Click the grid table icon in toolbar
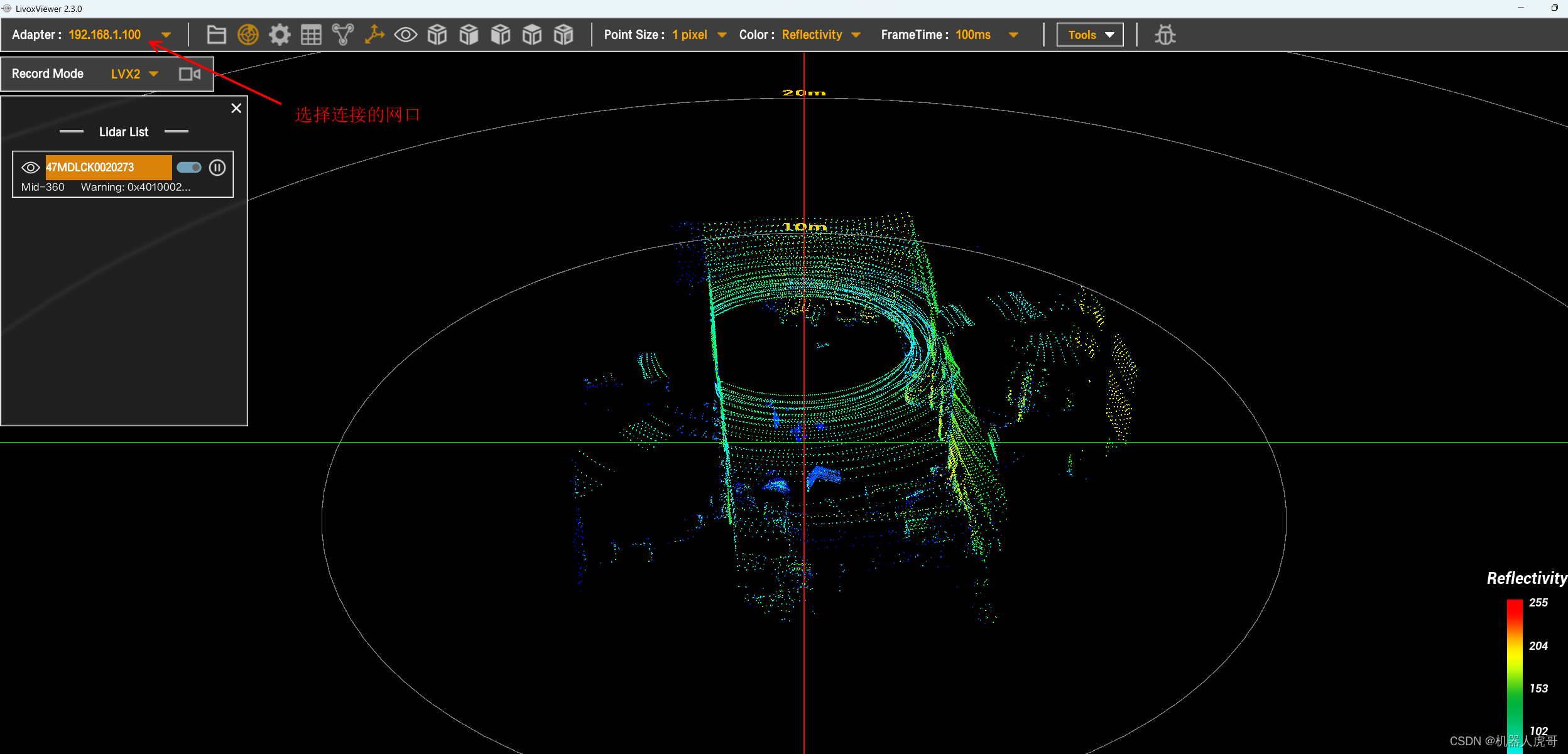The image size is (1568, 754). tap(311, 35)
